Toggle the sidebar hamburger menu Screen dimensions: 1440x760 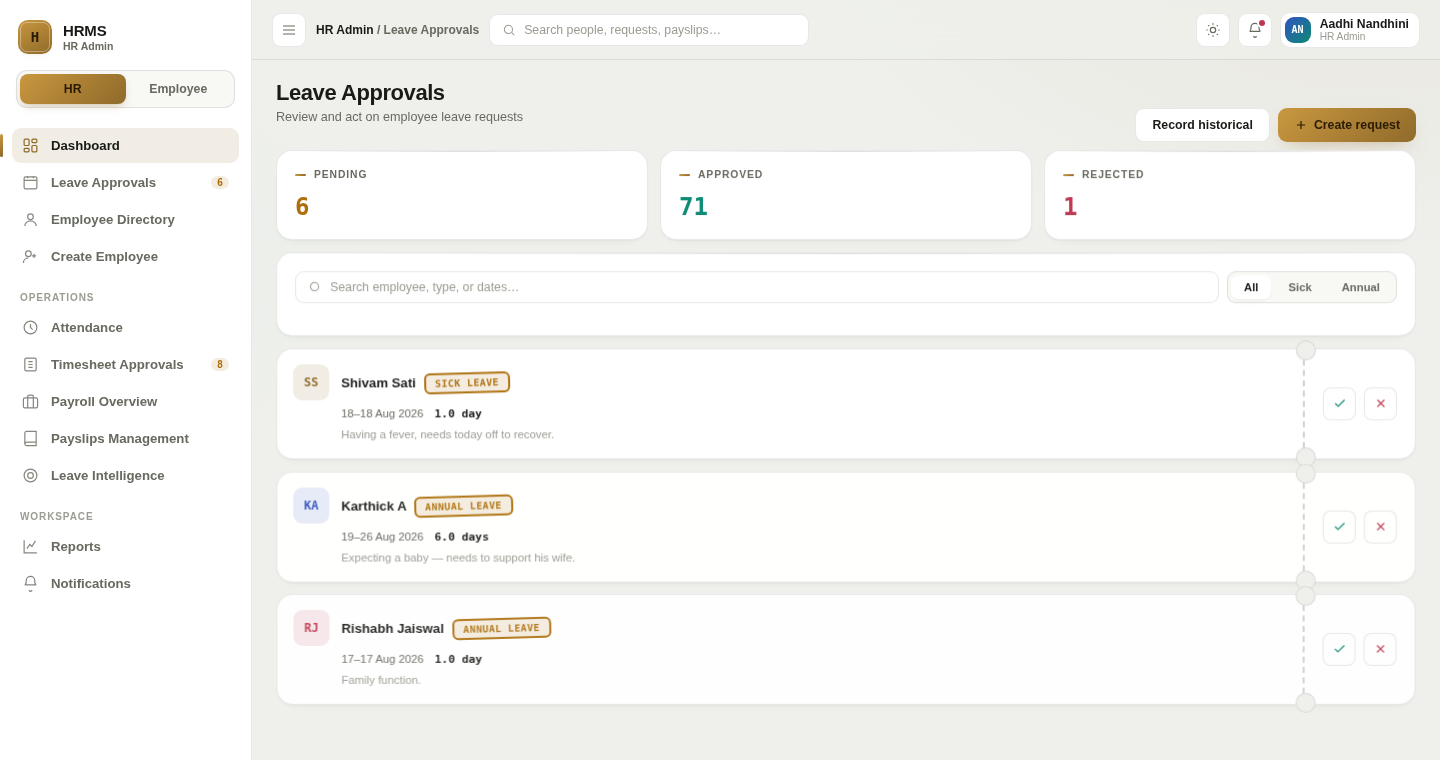tap(289, 30)
